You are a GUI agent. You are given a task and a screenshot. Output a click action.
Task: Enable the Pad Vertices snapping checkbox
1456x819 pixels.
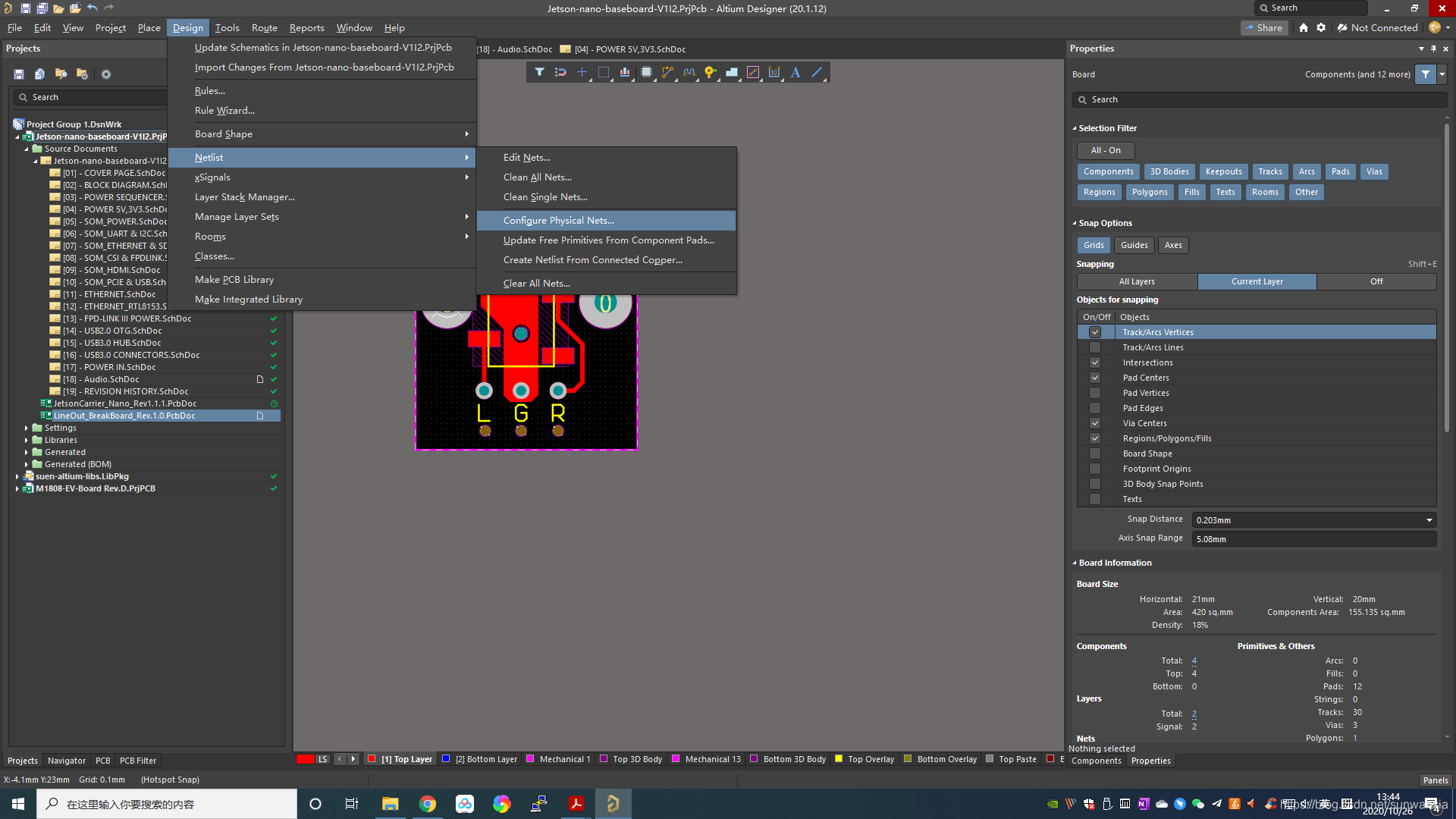click(x=1095, y=393)
